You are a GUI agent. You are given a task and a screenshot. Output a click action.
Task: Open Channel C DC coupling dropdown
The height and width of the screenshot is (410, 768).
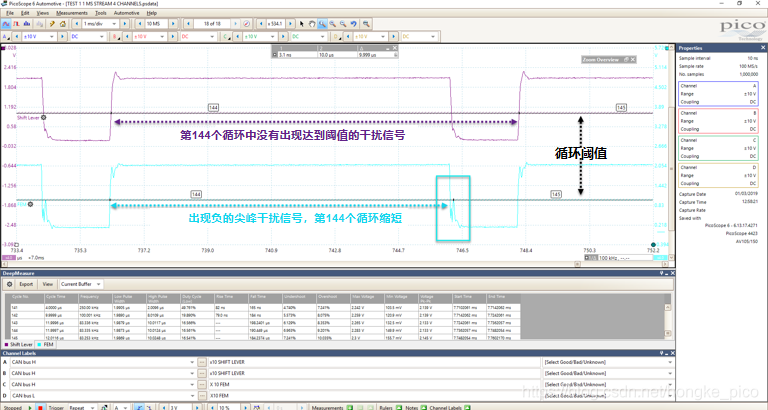click(322, 37)
